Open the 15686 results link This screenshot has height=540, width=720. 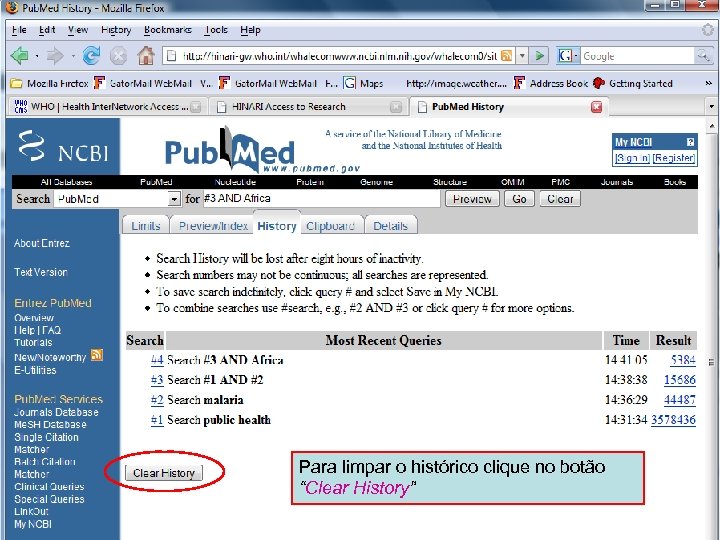[x=680, y=380]
